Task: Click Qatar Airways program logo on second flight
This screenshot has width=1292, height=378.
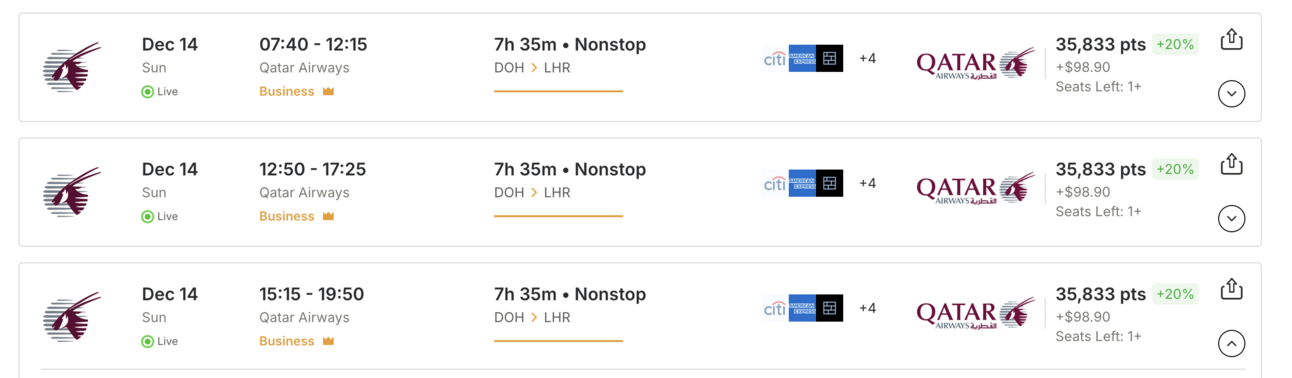Action: (975, 188)
